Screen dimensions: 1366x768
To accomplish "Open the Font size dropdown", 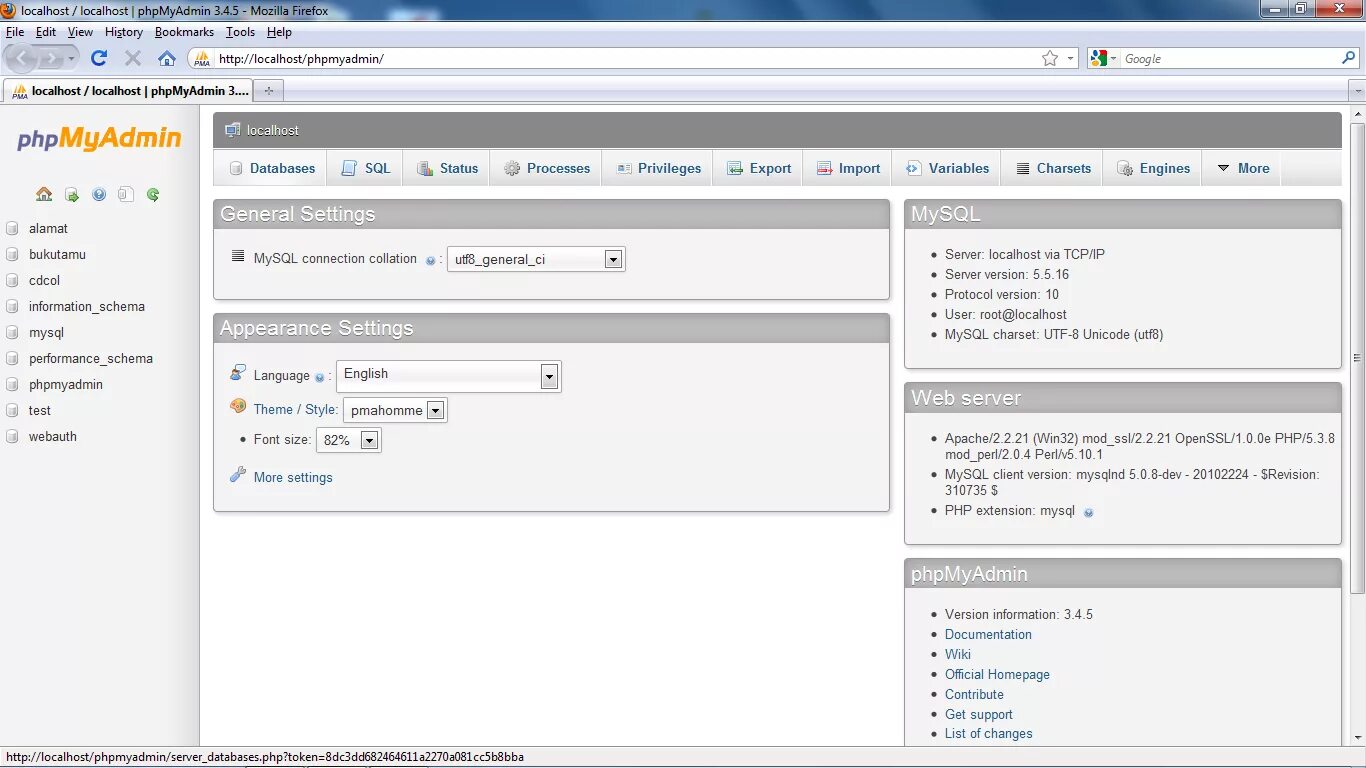I will click(348, 440).
